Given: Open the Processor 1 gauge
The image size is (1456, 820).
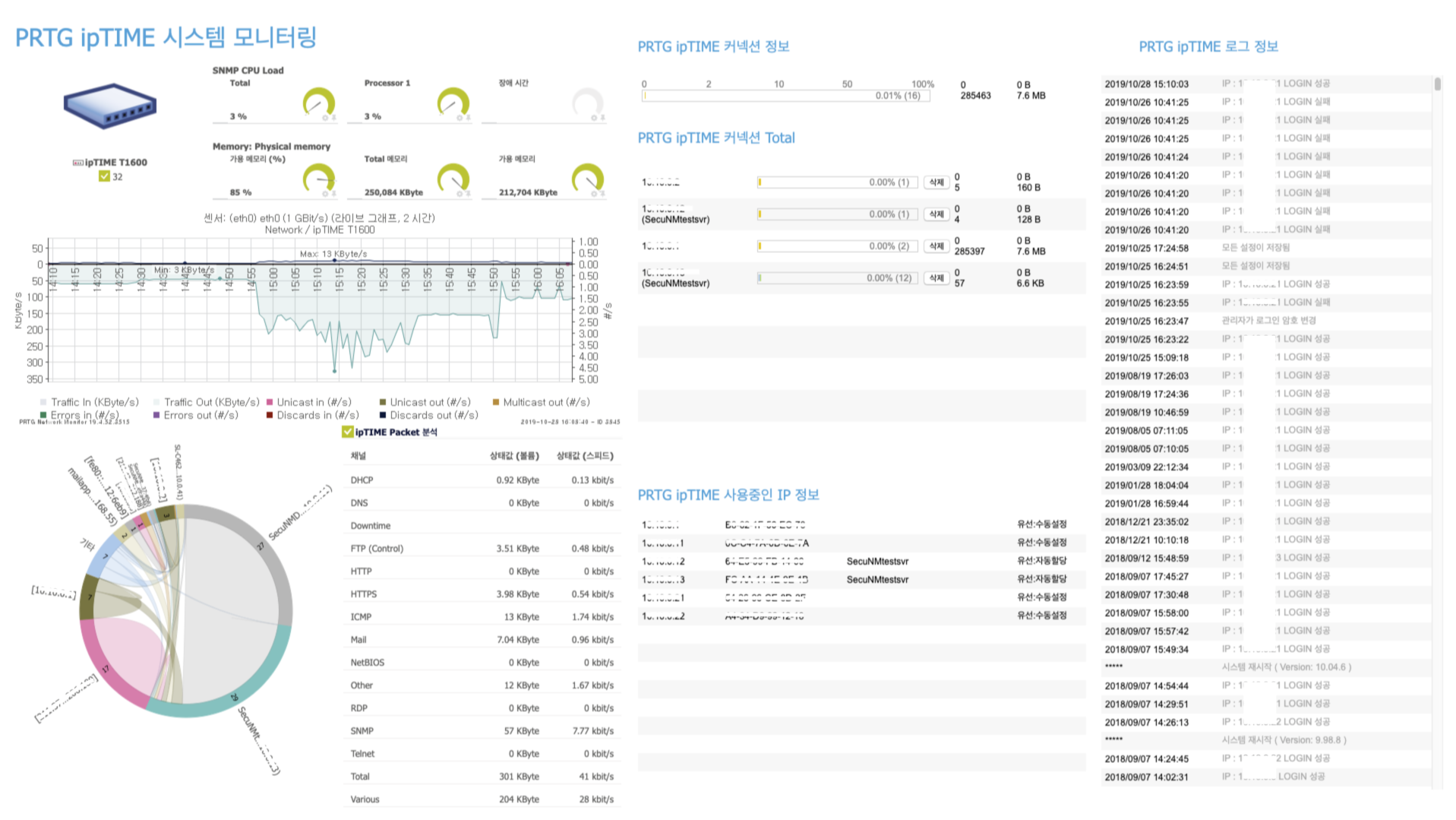Looking at the screenshot, I should pyautogui.click(x=453, y=103).
